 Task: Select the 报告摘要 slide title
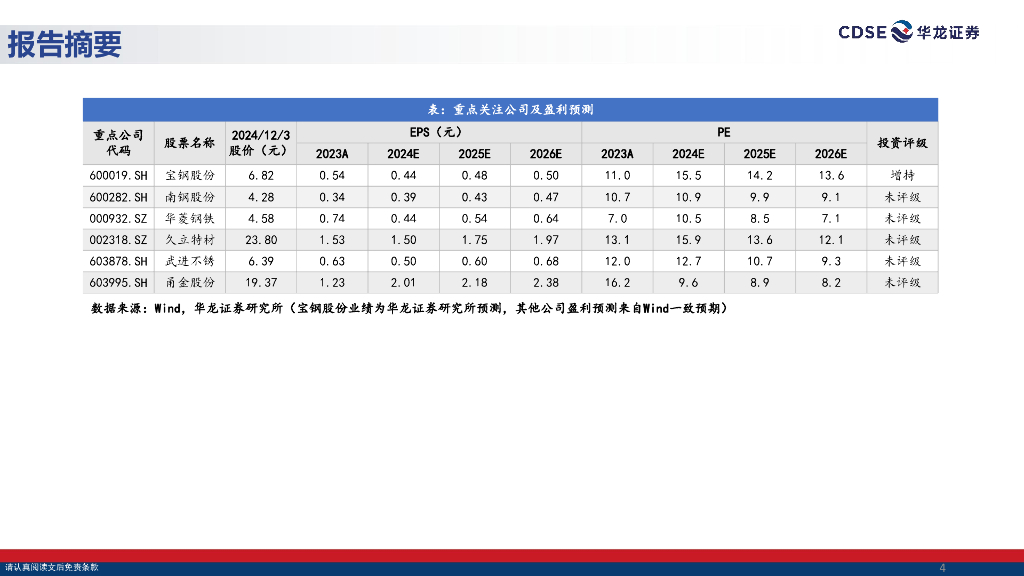(64, 44)
